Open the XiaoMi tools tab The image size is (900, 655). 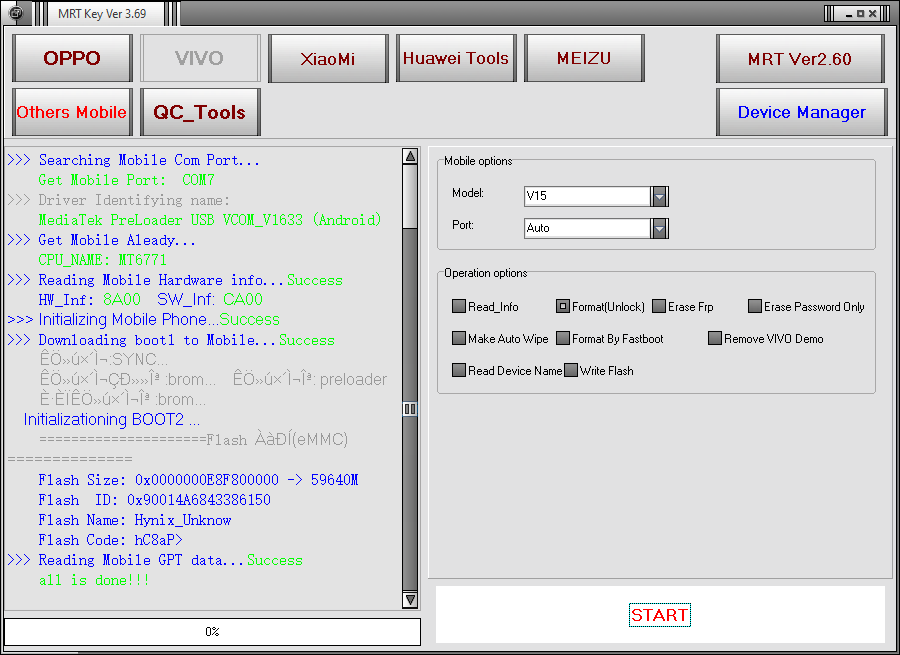click(x=328, y=58)
